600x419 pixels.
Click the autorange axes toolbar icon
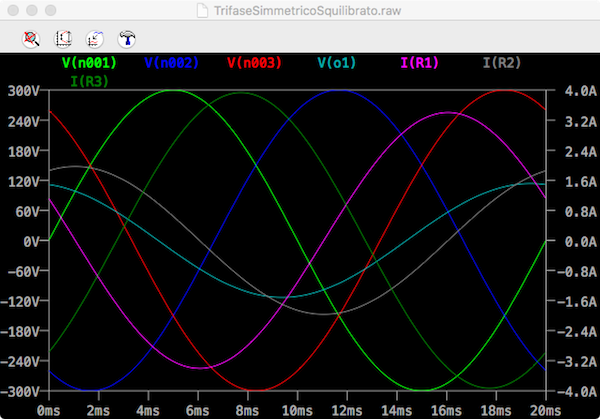click(63, 39)
